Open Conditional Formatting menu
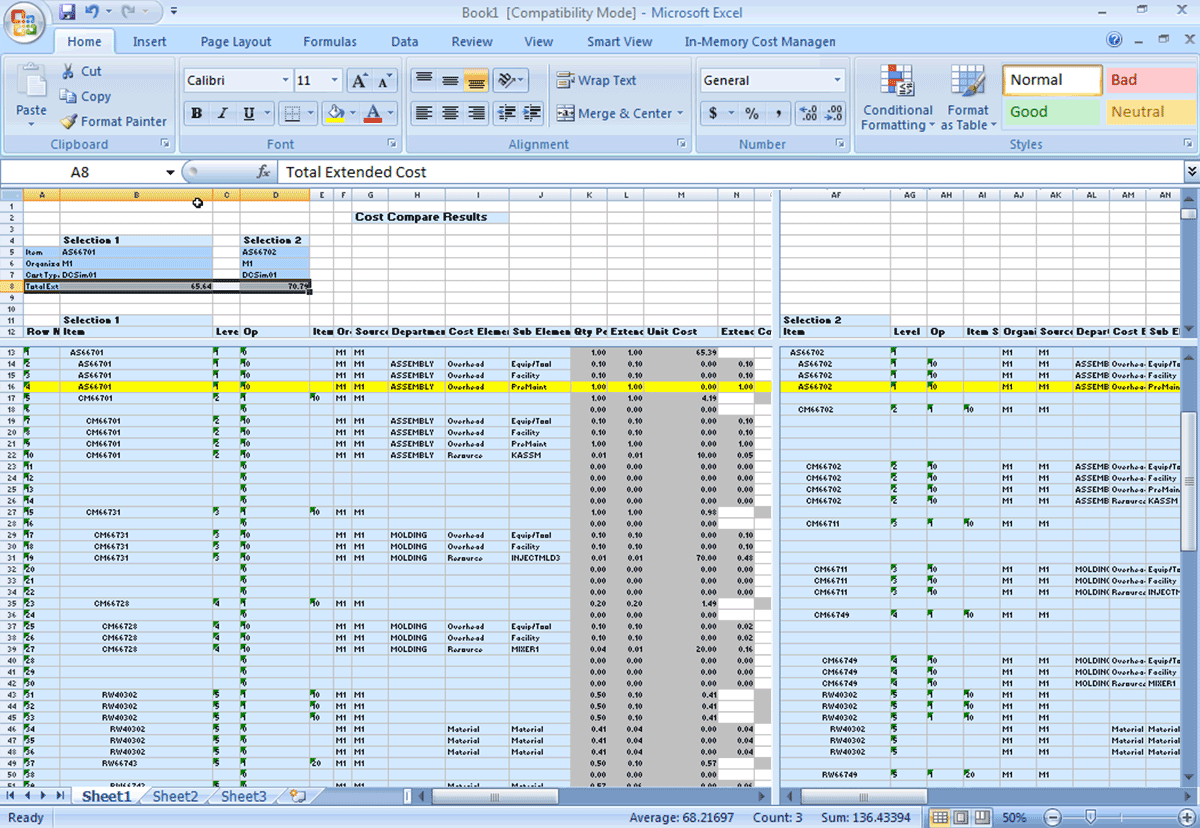 tap(897, 98)
